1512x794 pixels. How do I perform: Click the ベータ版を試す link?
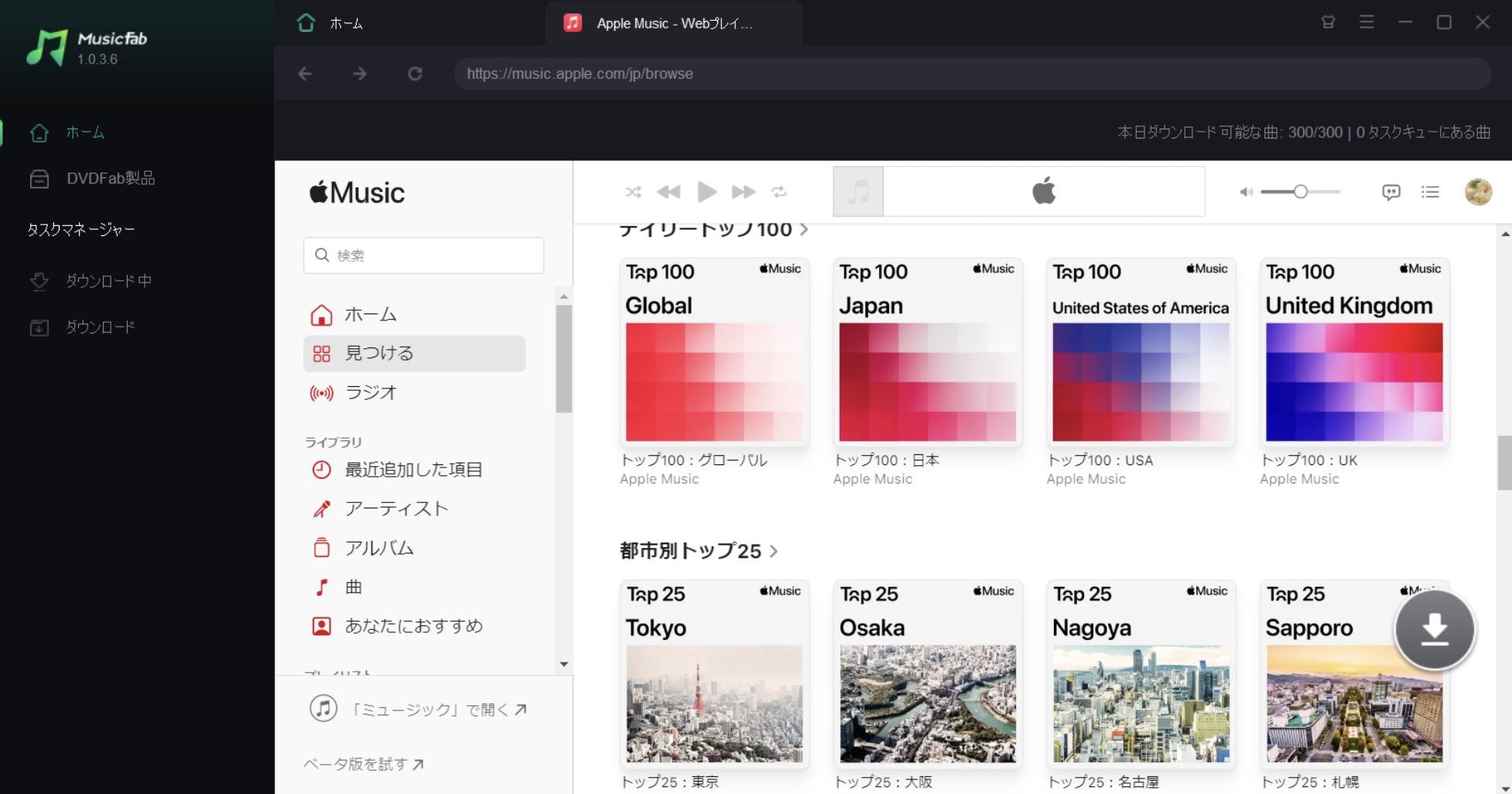point(364,765)
